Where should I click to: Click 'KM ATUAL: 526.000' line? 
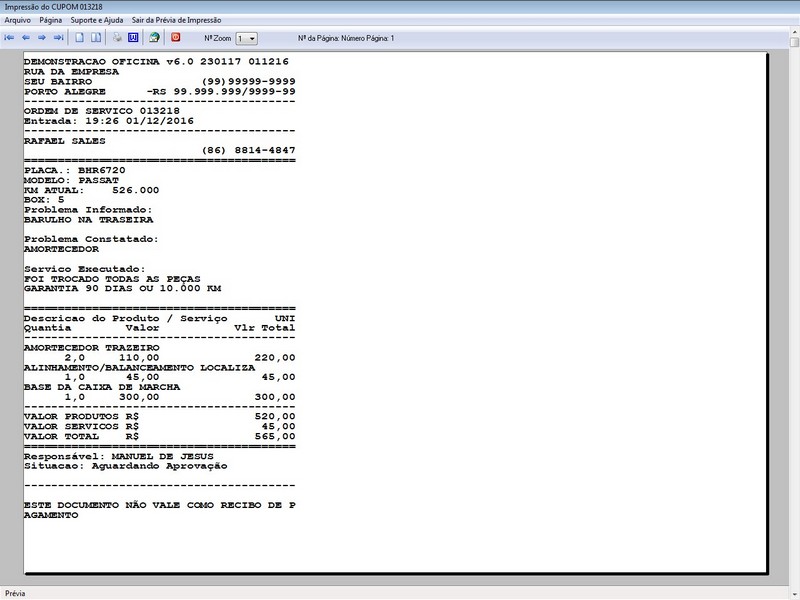pyautogui.click(x=91, y=190)
